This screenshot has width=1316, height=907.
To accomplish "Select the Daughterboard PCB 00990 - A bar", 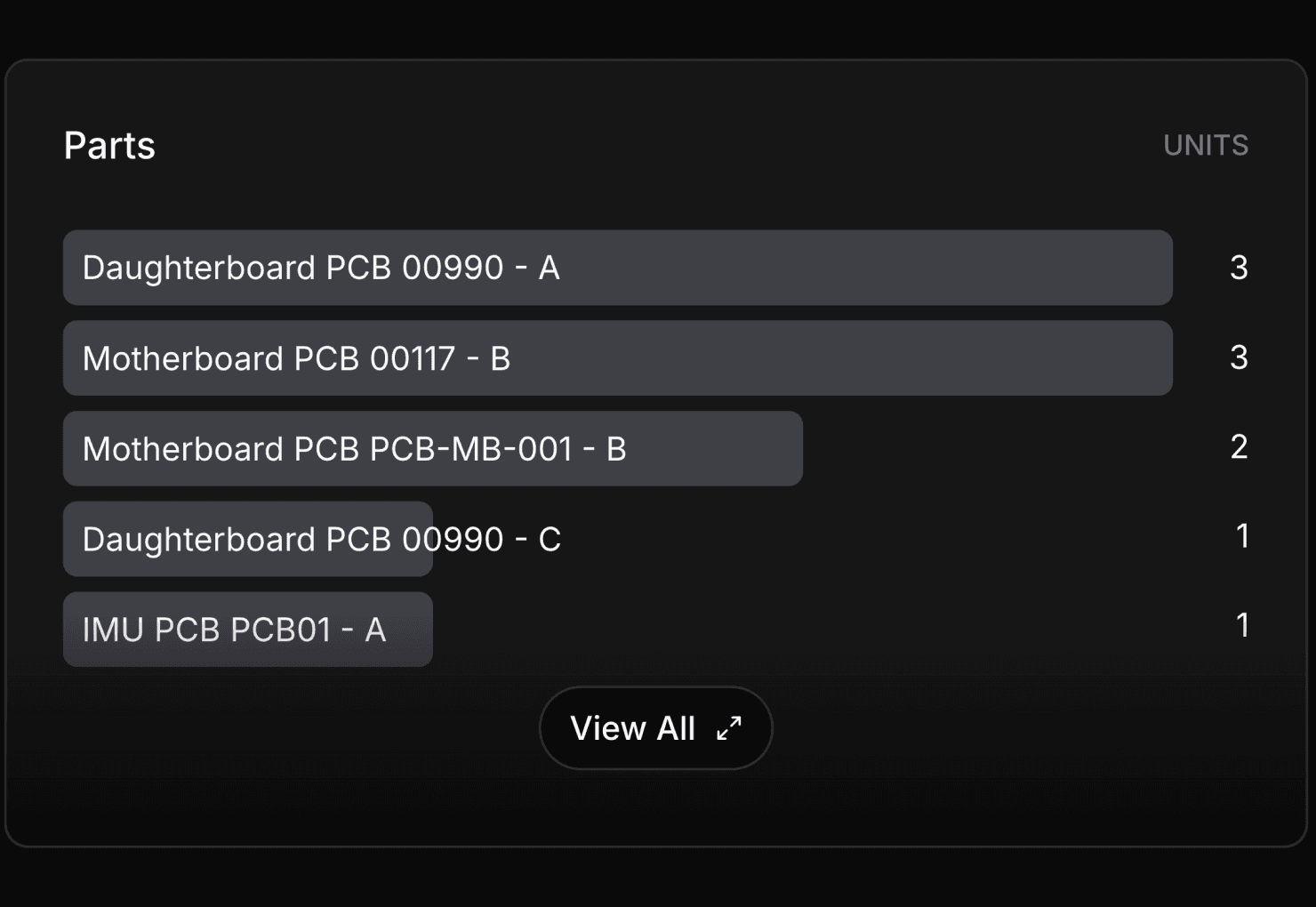I will tap(618, 268).
